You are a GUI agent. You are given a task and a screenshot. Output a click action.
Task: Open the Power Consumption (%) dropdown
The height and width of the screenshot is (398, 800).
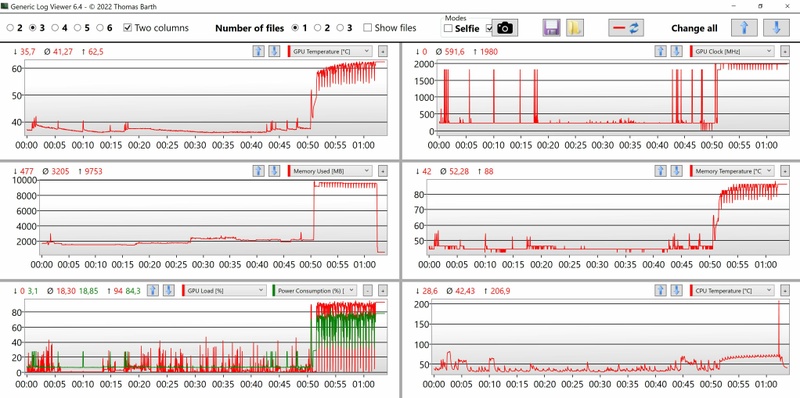(315, 290)
